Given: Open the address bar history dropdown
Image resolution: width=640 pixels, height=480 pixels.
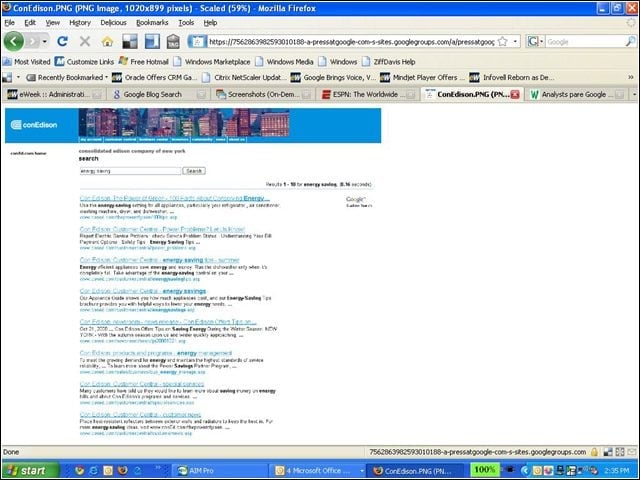Looking at the screenshot, I should coord(515,42).
